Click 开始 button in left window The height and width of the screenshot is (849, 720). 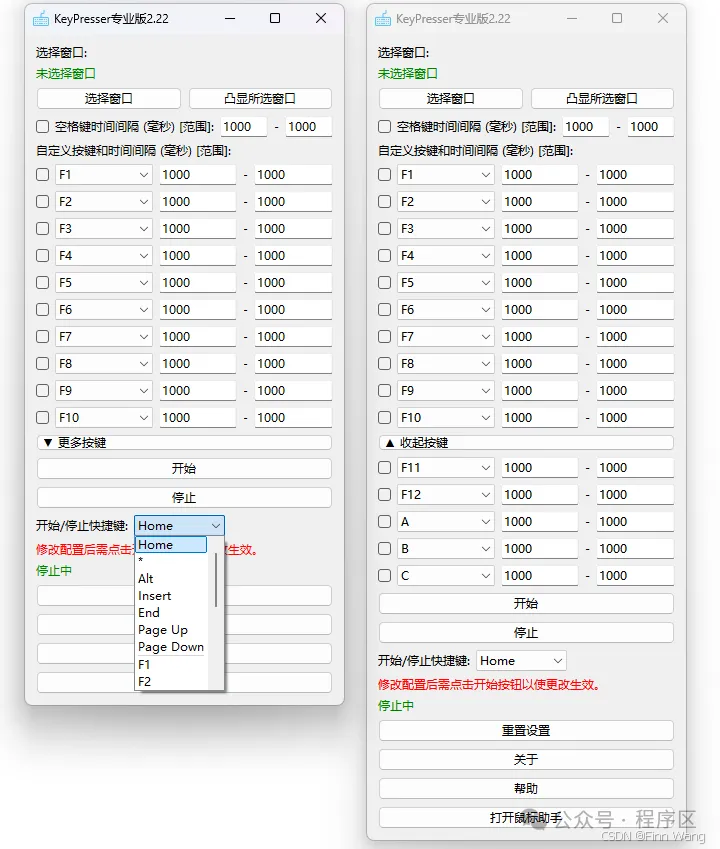(x=184, y=468)
